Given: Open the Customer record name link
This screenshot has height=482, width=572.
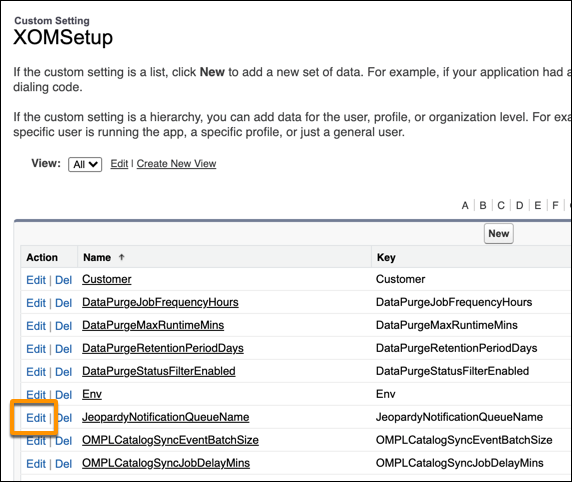Looking at the screenshot, I should (x=107, y=279).
